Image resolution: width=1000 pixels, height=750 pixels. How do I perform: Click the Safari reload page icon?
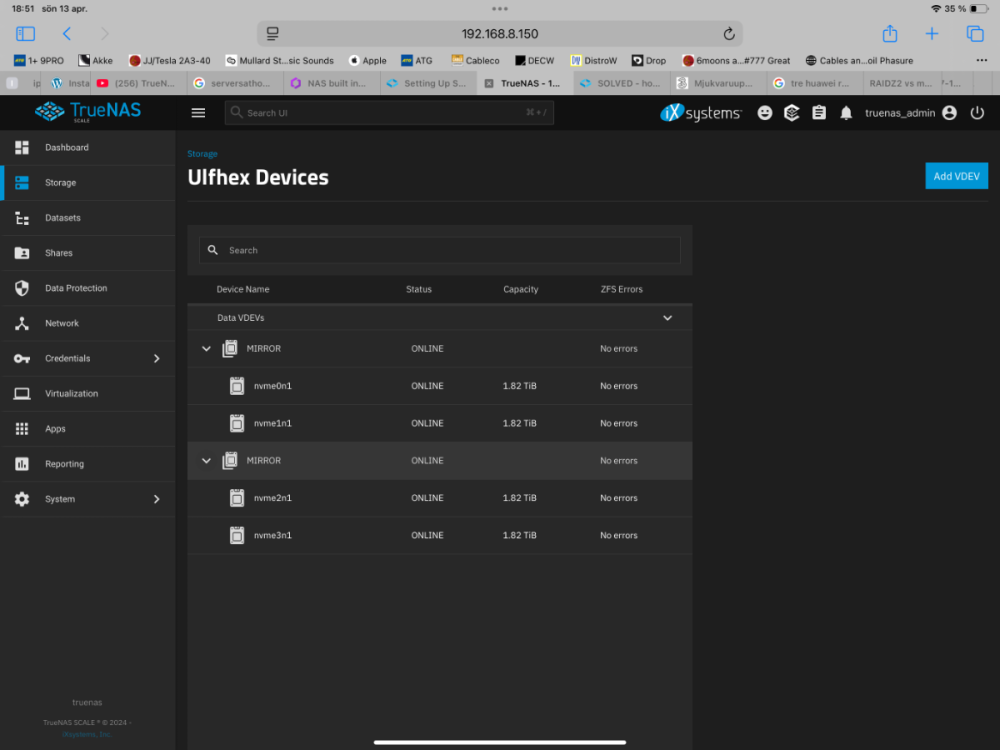[x=729, y=34]
